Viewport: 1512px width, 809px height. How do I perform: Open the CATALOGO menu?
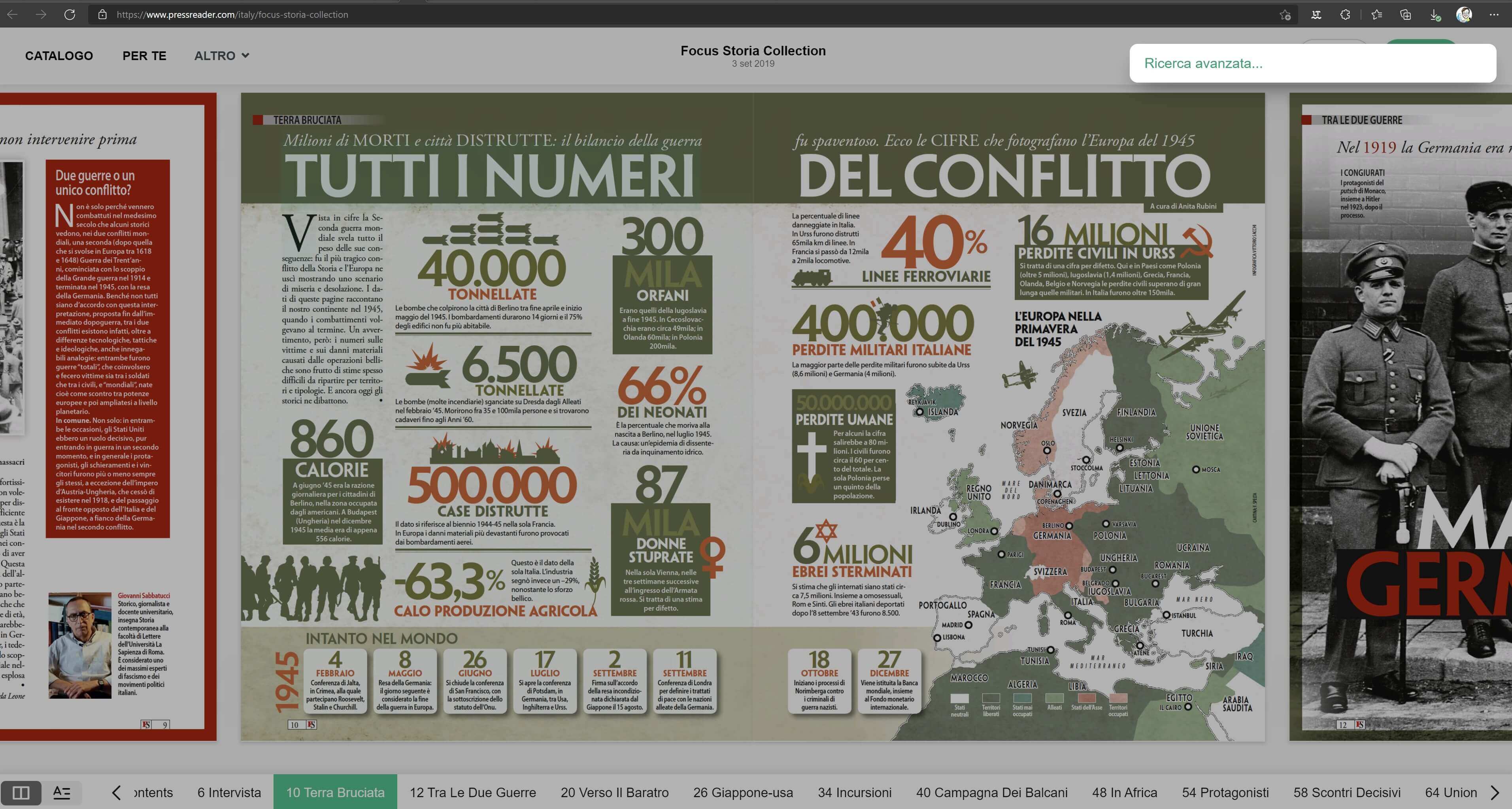59,56
